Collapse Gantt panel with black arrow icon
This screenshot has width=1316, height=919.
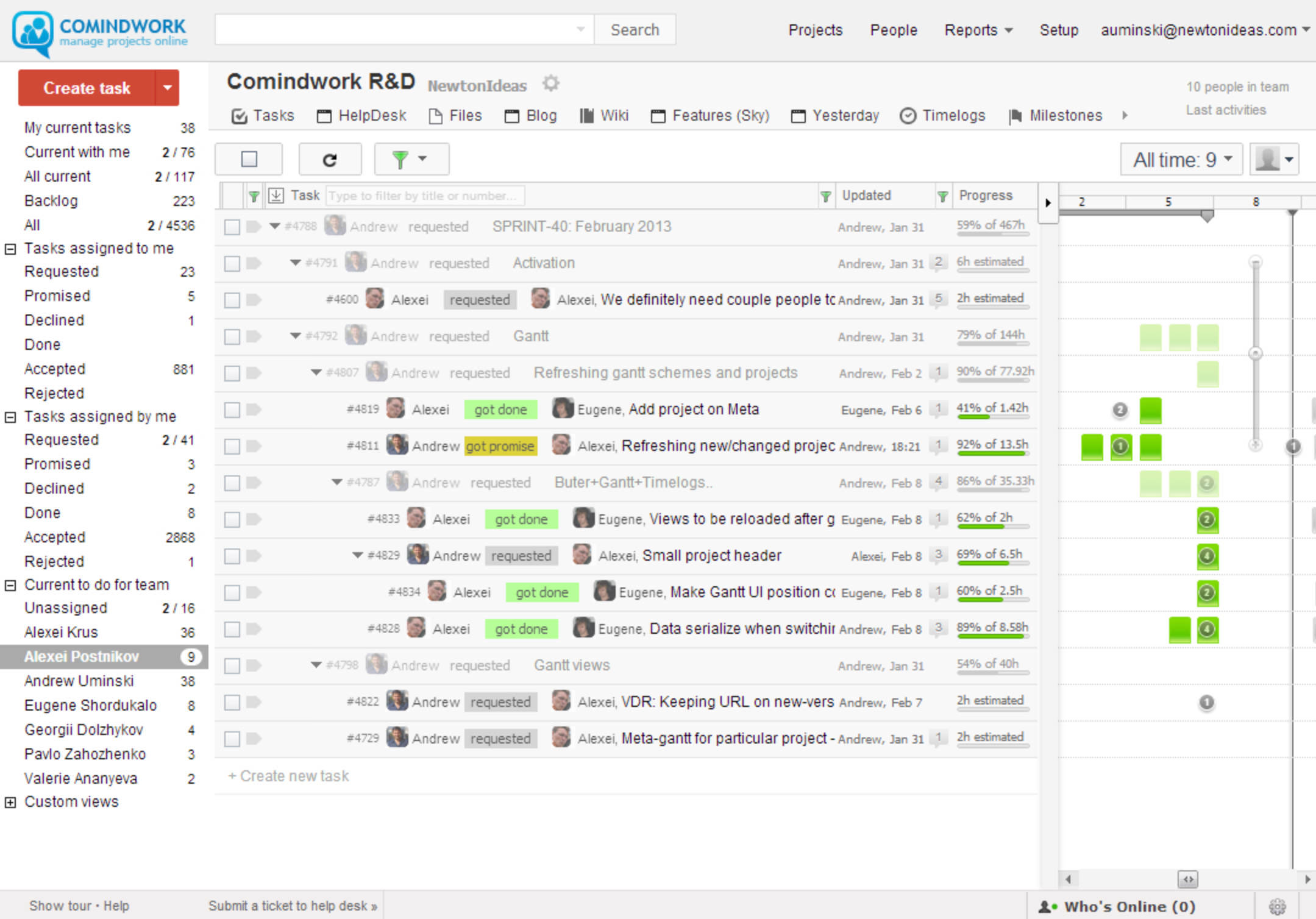(1048, 202)
